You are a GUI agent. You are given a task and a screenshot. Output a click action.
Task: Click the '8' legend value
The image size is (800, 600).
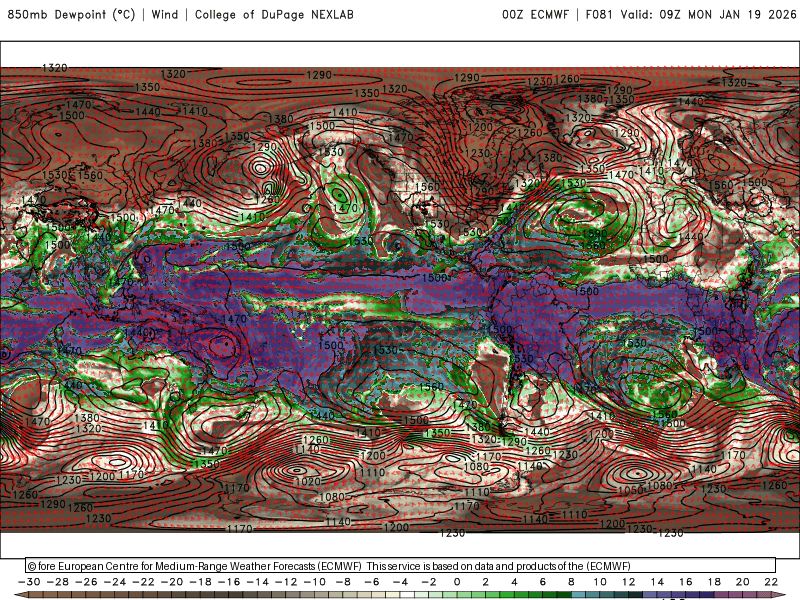click(571, 582)
